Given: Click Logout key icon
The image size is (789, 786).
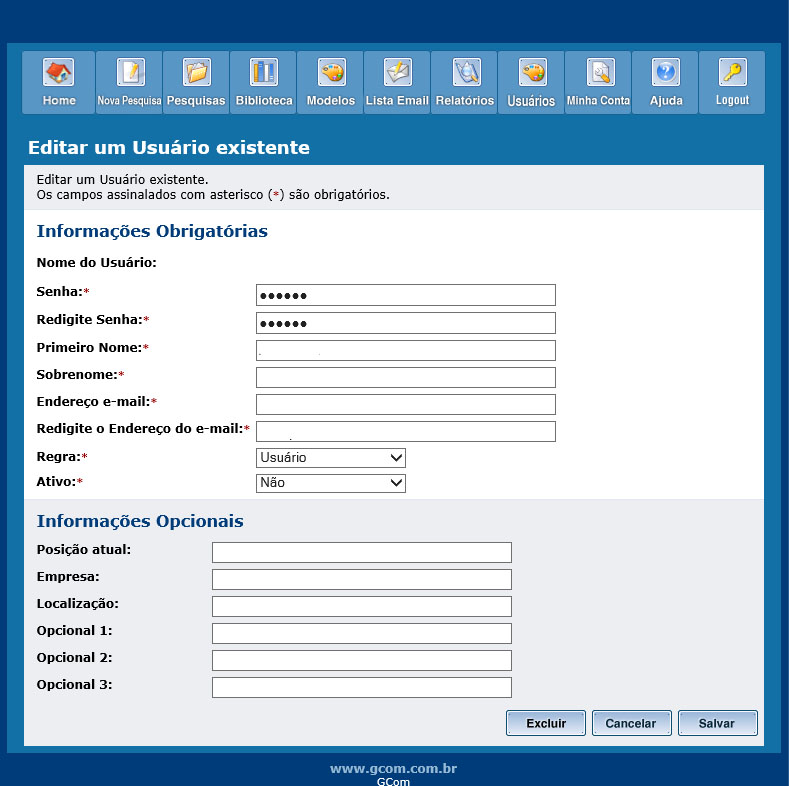Looking at the screenshot, I should [x=732, y=71].
